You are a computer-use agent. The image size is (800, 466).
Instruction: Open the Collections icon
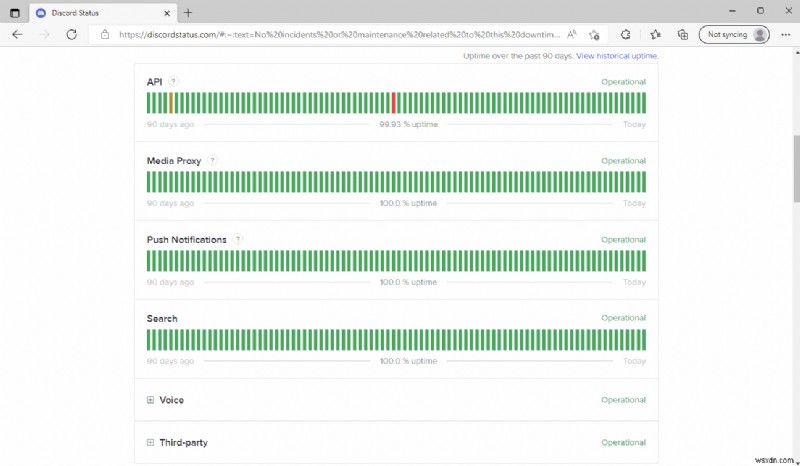[x=683, y=34]
